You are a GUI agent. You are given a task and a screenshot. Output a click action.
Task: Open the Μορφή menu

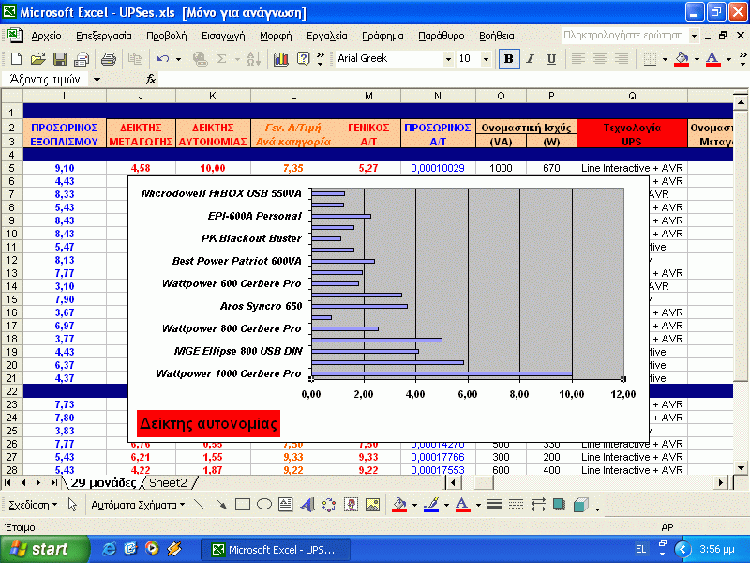pos(276,36)
